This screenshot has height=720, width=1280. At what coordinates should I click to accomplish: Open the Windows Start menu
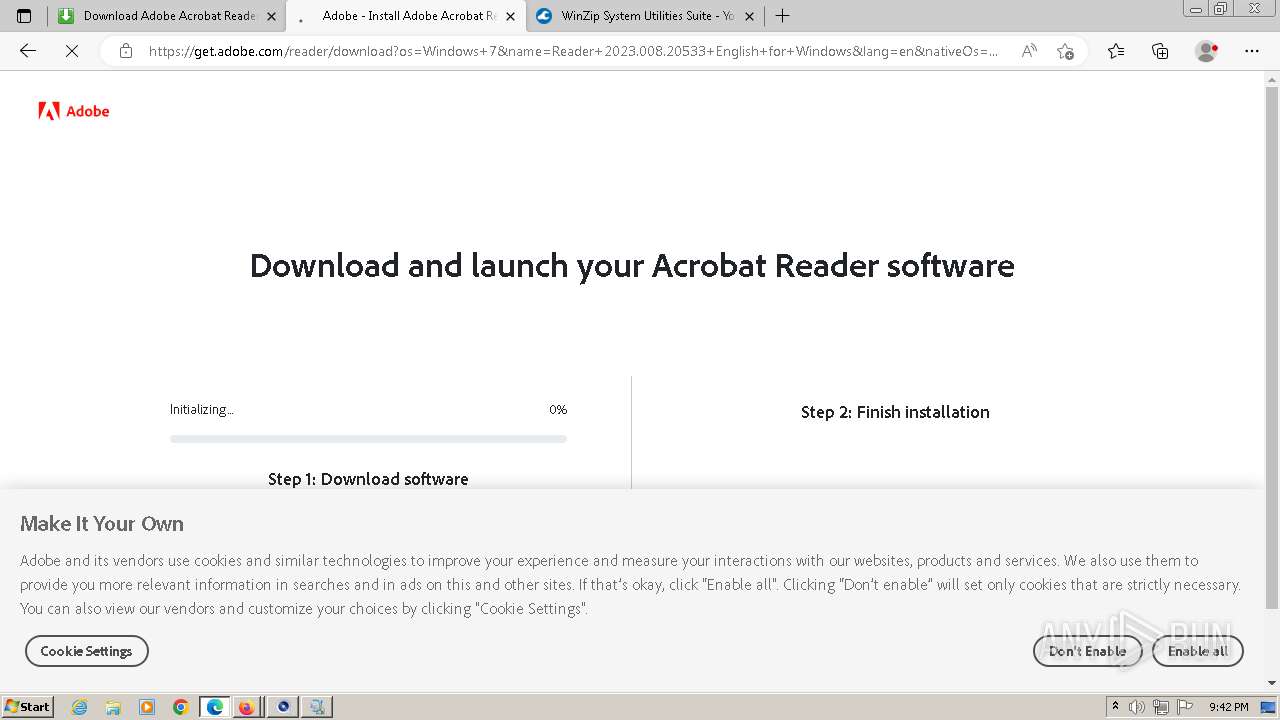click(27, 707)
